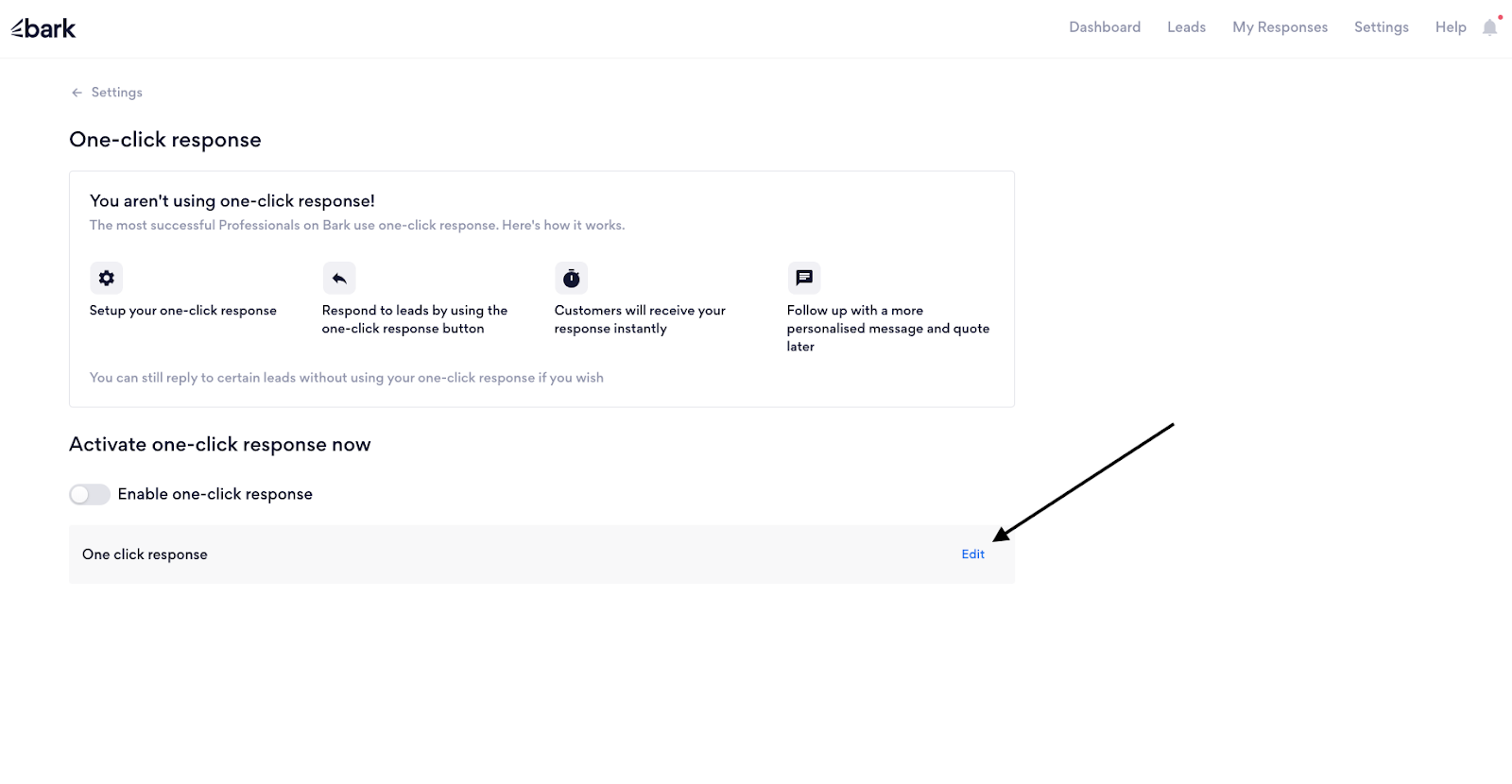Viewport: 1512px width, 784px height.
Task: Click the gear setup icon
Action: click(x=107, y=278)
